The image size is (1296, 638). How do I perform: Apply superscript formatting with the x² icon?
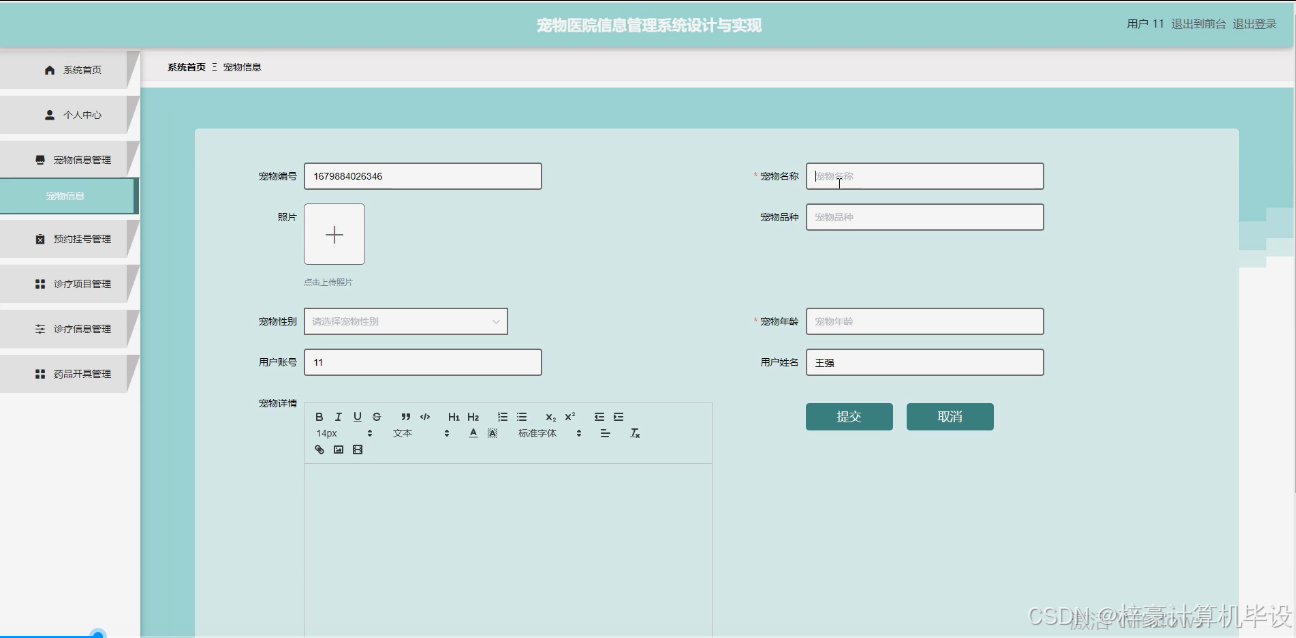tap(570, 417)
